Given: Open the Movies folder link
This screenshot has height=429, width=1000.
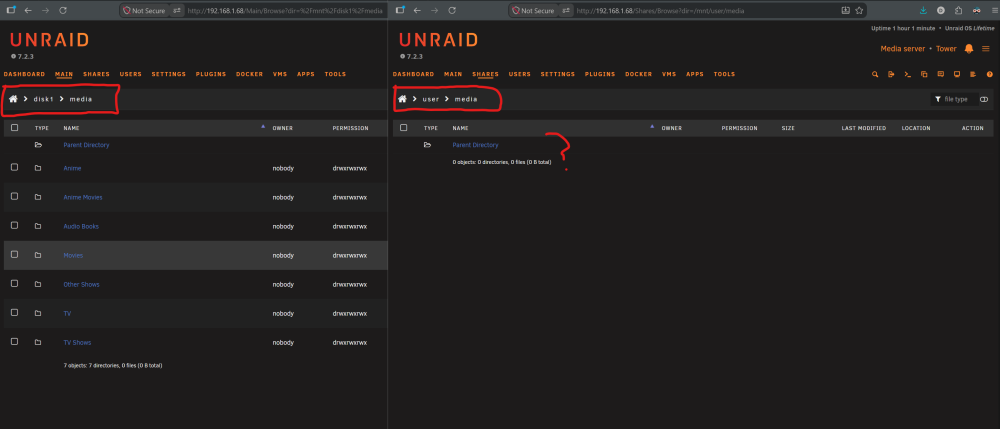Looking at the screenshot, I should [73, 256].
